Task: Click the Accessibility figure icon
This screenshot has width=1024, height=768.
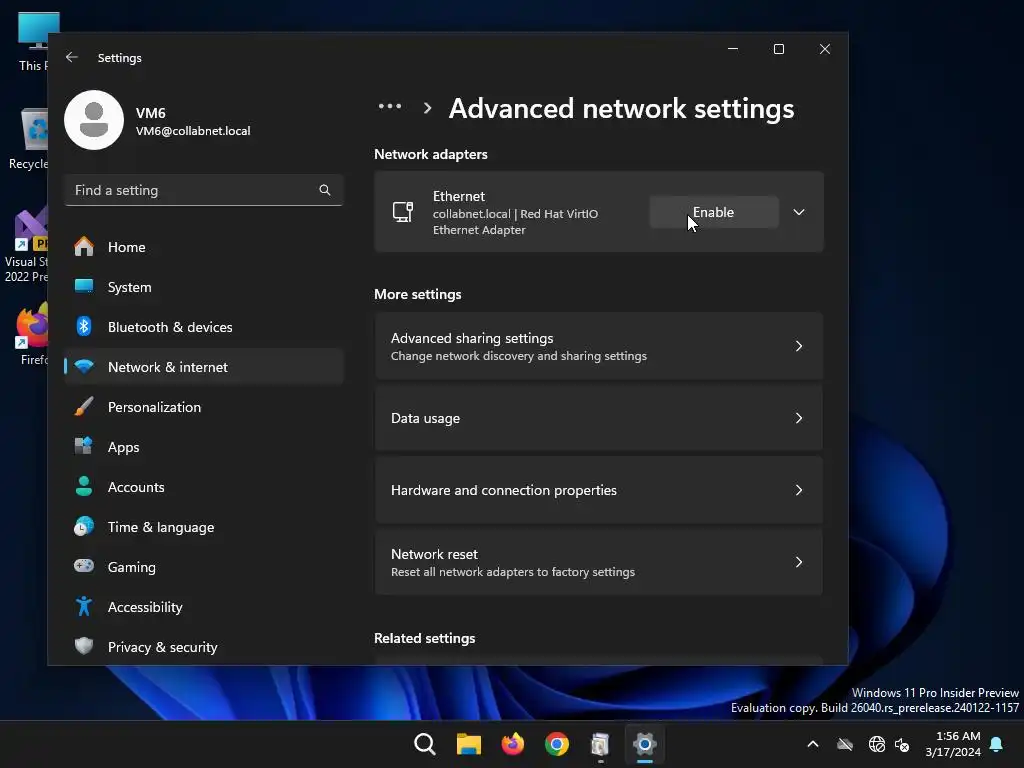Action: [84, 607]
